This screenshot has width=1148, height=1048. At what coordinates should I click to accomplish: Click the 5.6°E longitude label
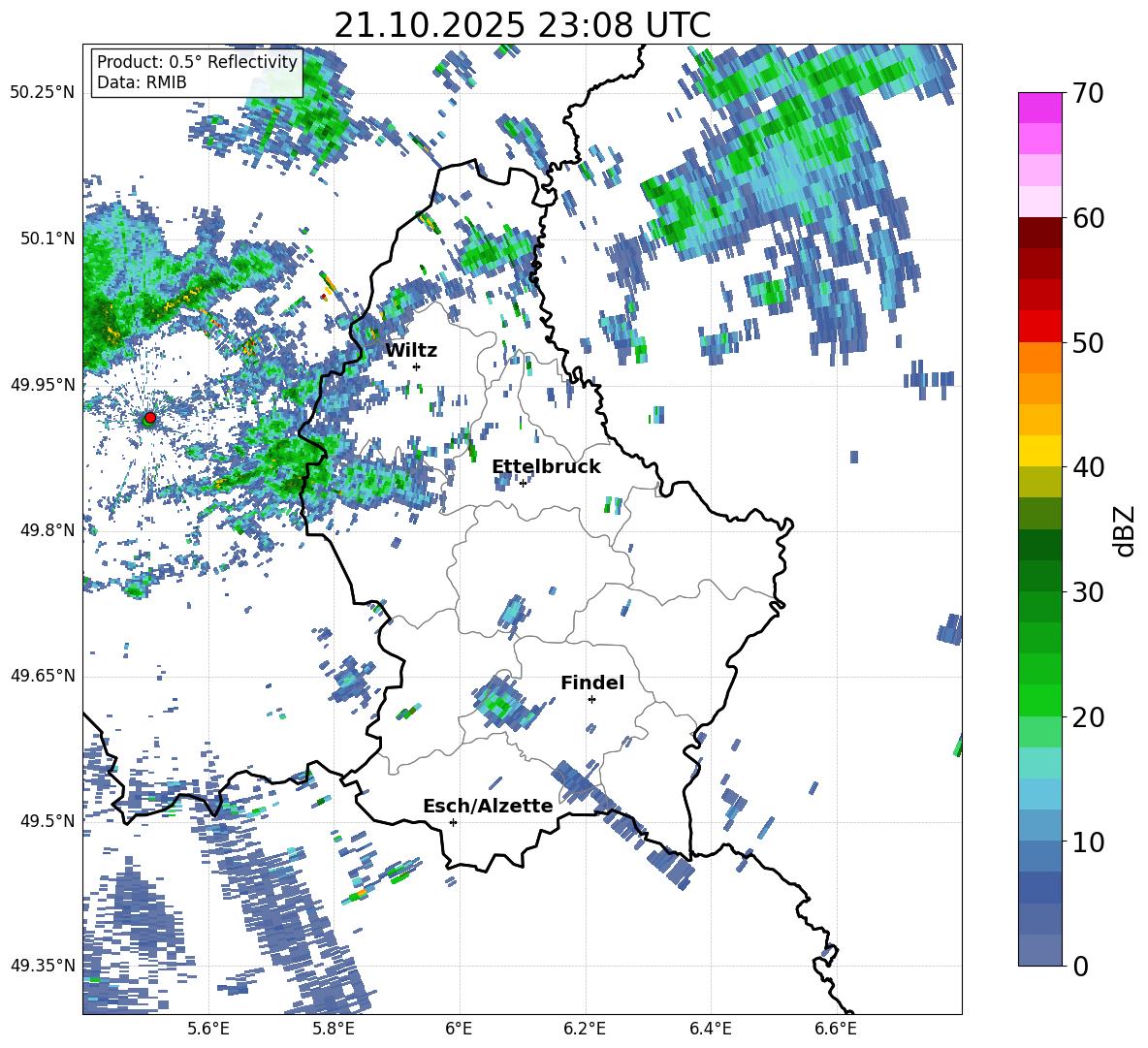208,1029
